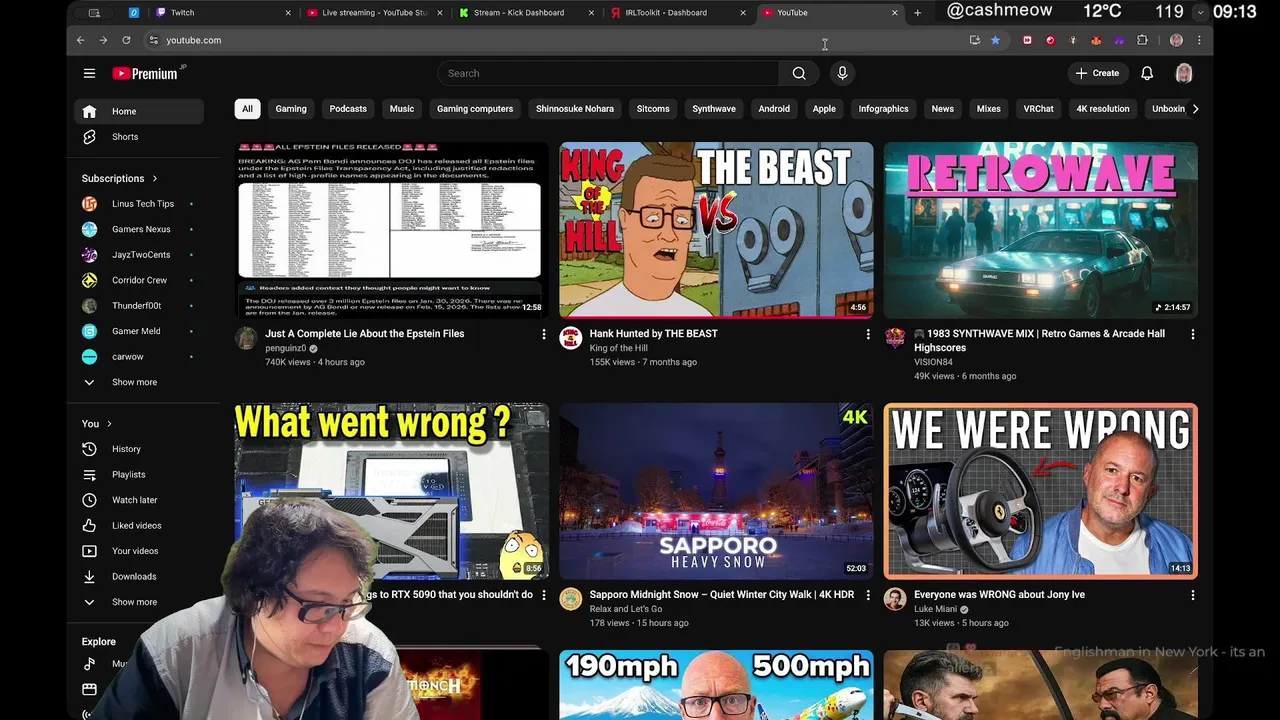
Task: Open Home in the sidebar
Action: pyautogui.click(x=139, y=111)
